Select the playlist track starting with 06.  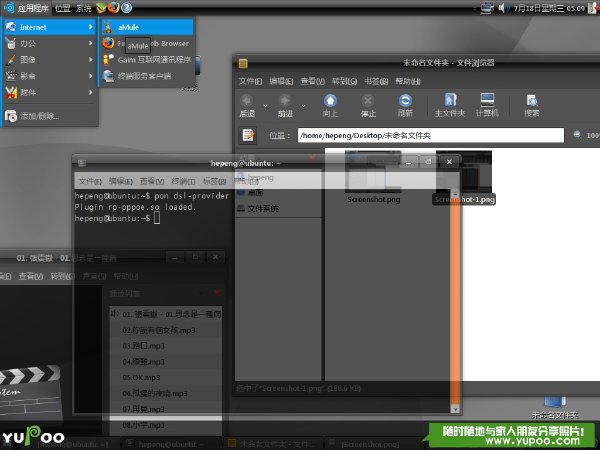[166, 393]
